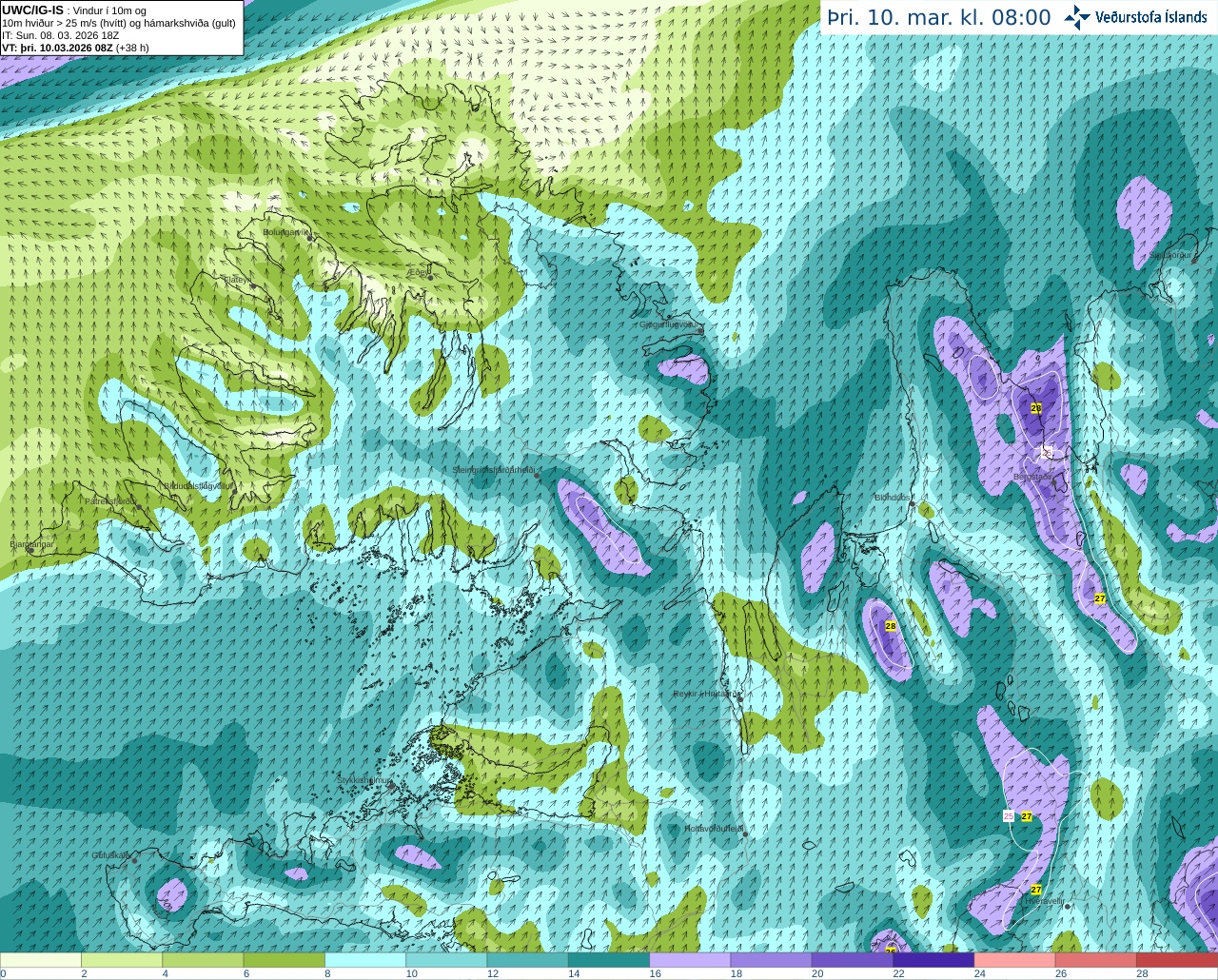
Task: Click the date title 'Þri. 10. mar. kl. 08:00'
Action: pyautogui.click(x=939, y=18)
